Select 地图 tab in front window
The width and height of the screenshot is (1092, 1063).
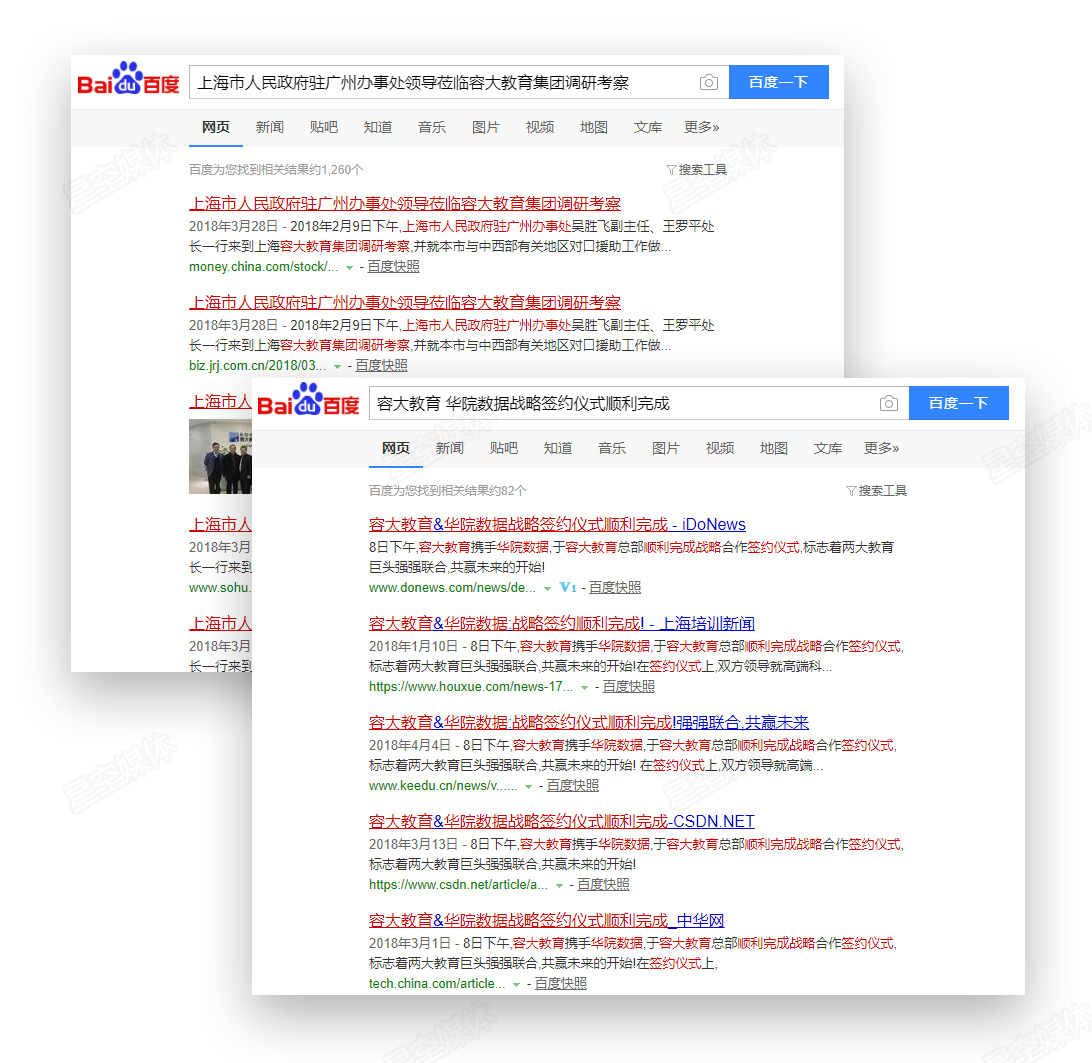[774, 448]
